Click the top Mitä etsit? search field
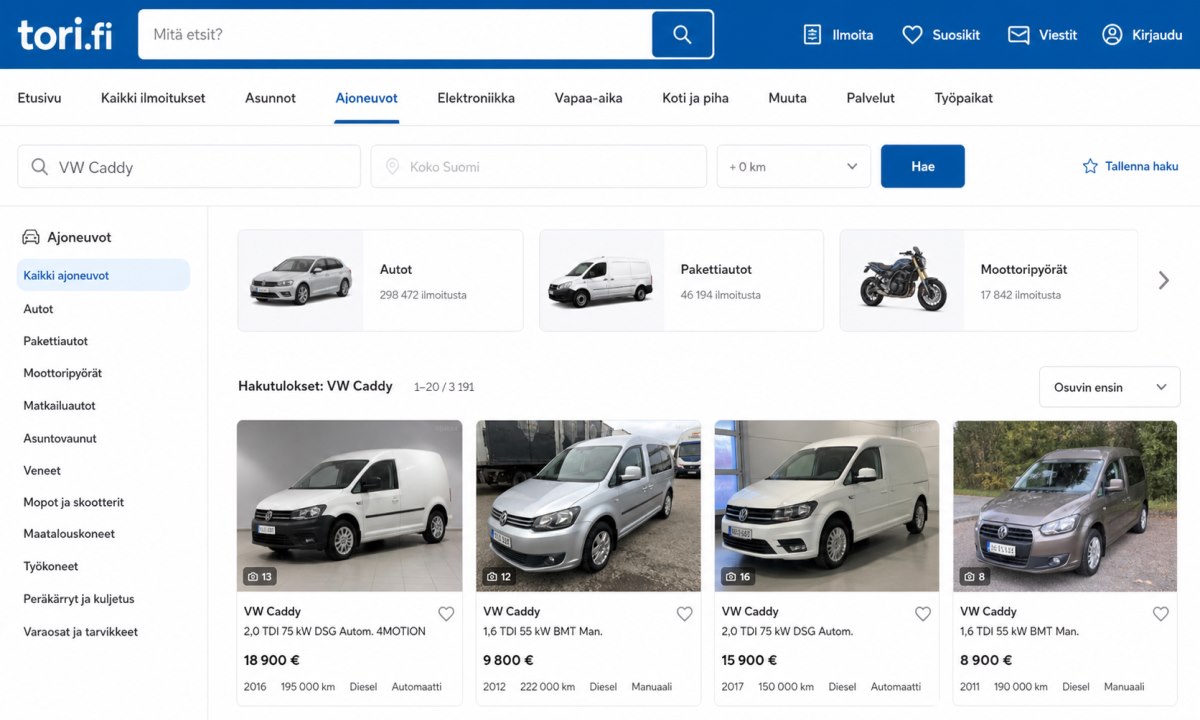 395,35
